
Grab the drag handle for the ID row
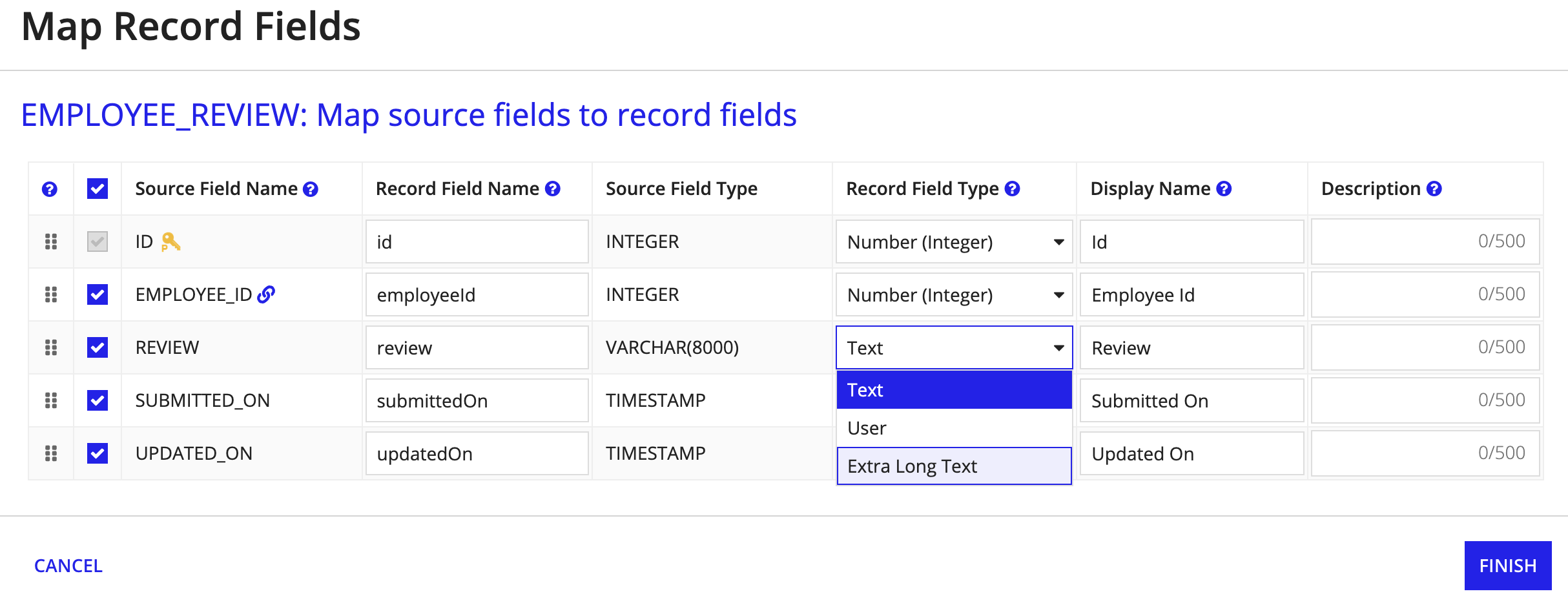point(51,242)
